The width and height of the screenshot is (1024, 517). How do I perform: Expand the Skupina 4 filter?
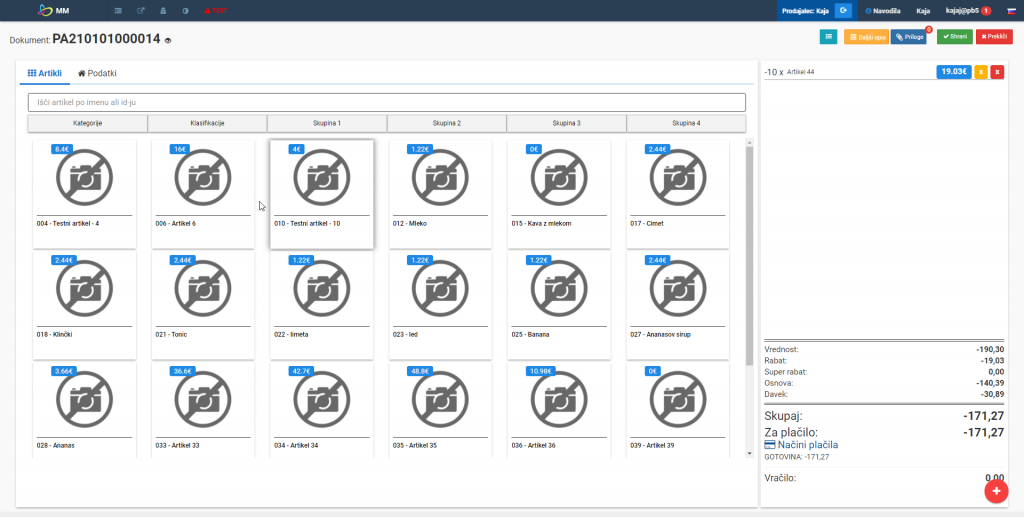[686, 123]
